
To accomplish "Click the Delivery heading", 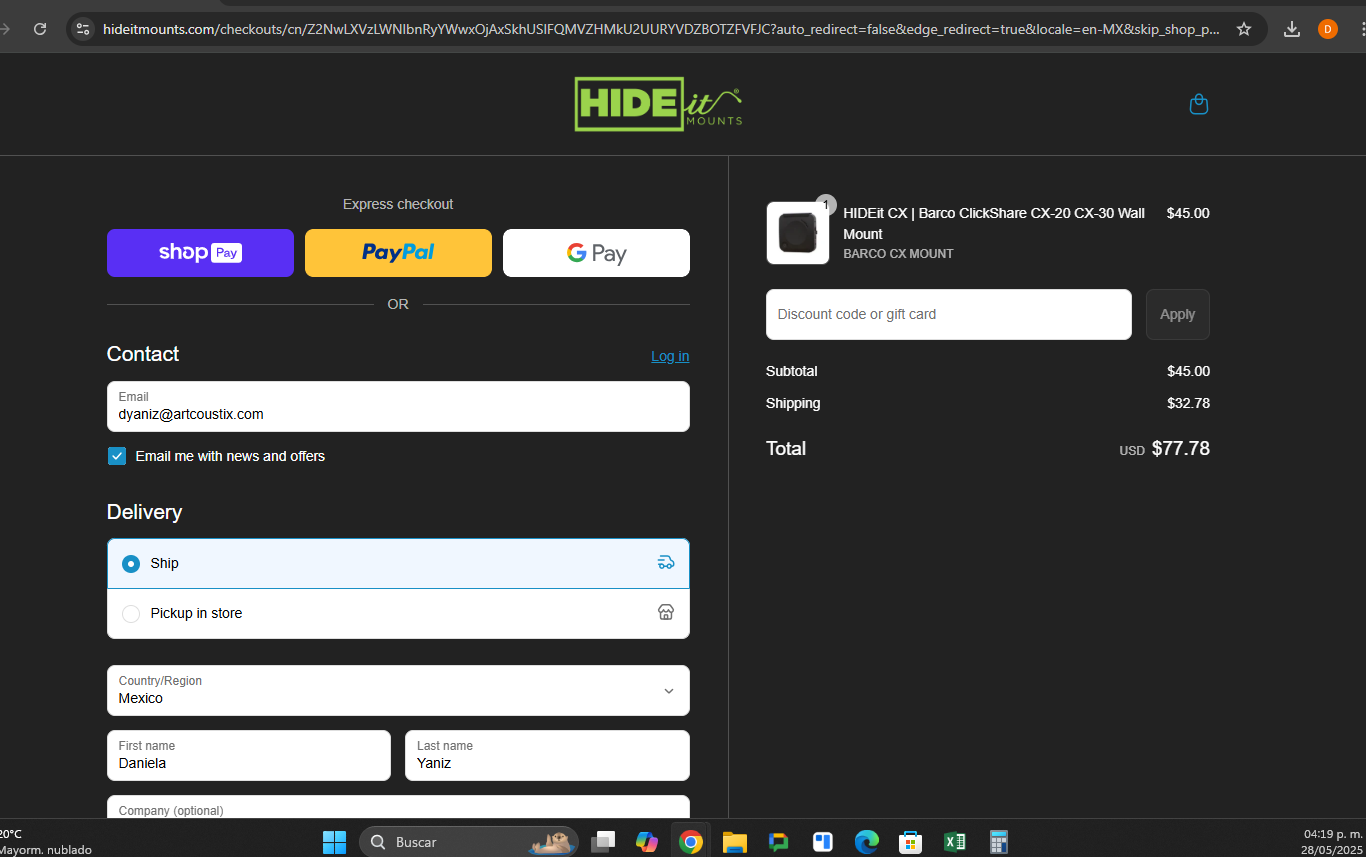I will [144, 512].
